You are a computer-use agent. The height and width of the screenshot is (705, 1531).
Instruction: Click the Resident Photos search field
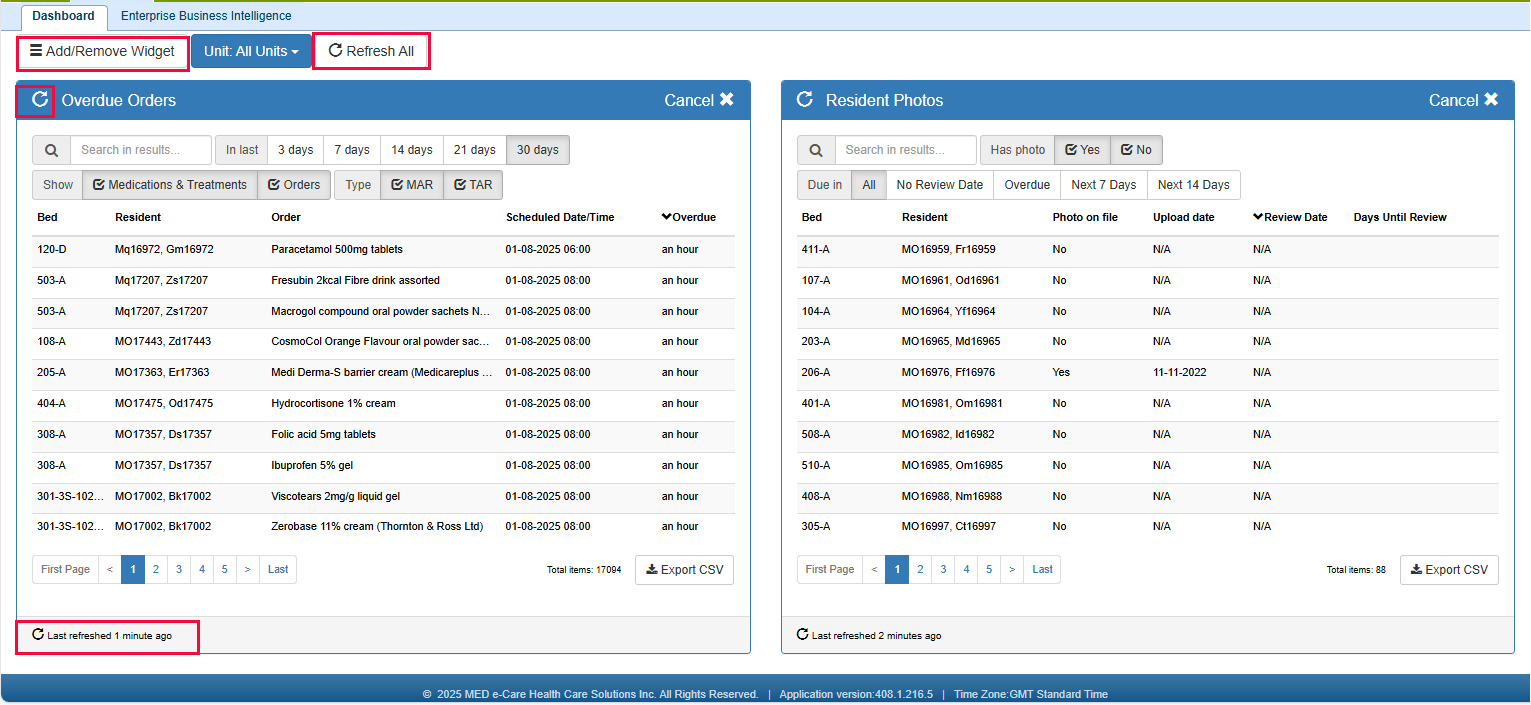click(905, 150)
